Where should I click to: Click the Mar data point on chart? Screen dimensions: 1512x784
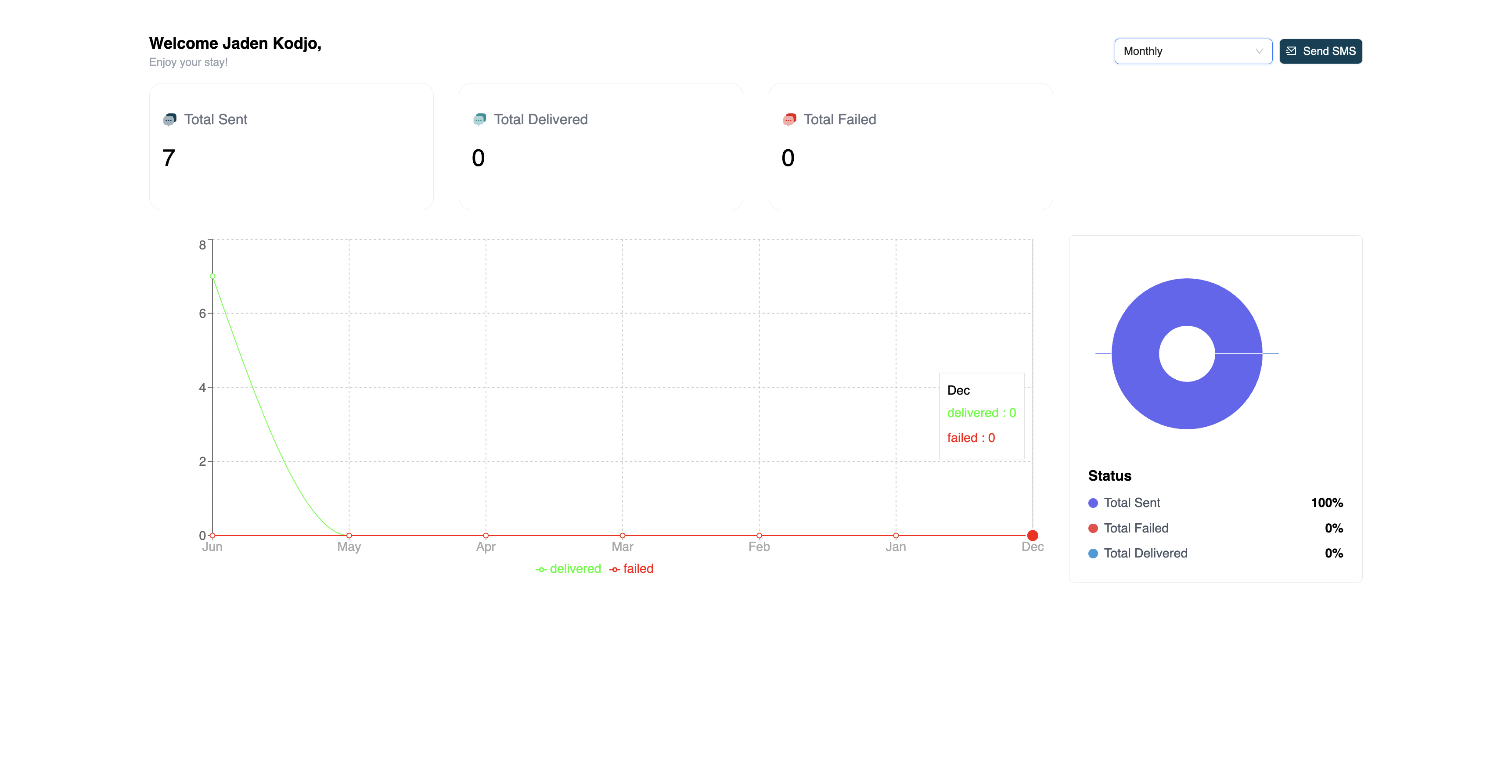[x=623, y=535]
